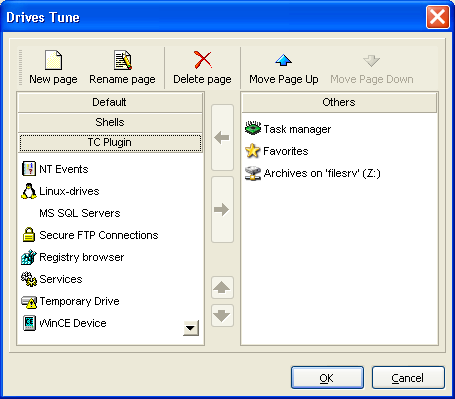Confirm with the OK button
The height and width of the screenshot is (399, 455).
click(x=327, y=378)
